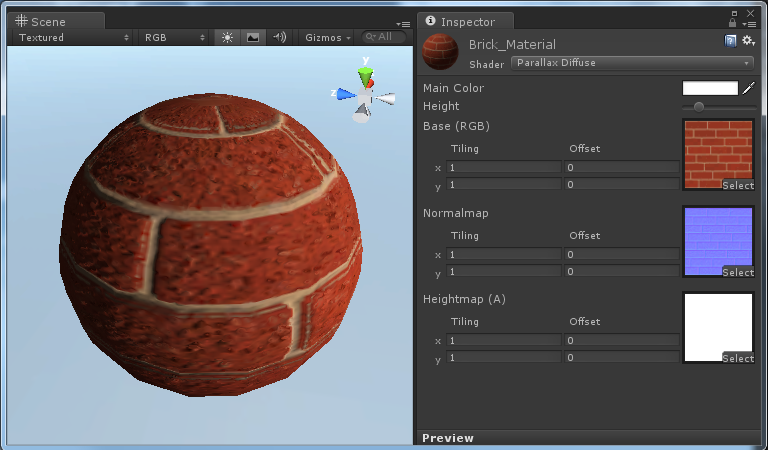Image resolution: width=768 pixels, height=450 pixels.
Task: Select the brick sphere in Scene view
Action: 211,245
